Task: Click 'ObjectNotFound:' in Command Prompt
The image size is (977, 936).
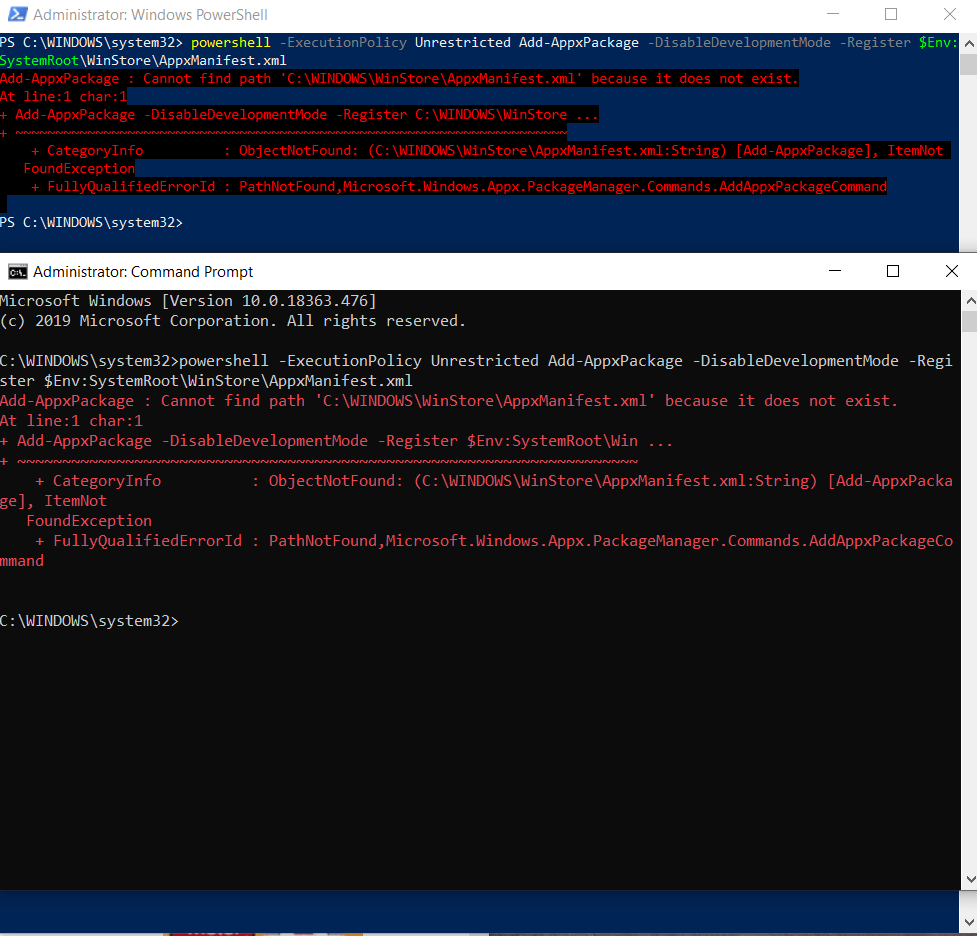Action: coord(336,481)
